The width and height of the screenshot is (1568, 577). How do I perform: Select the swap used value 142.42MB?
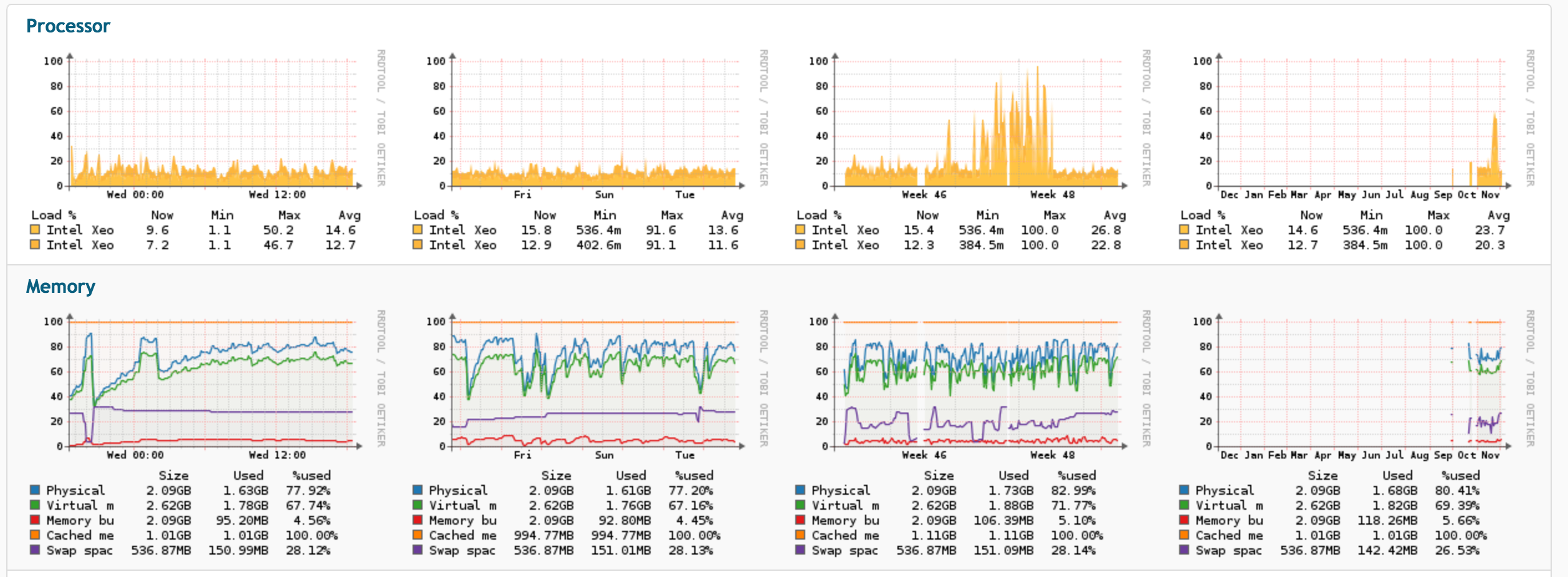click(1387, 550)
